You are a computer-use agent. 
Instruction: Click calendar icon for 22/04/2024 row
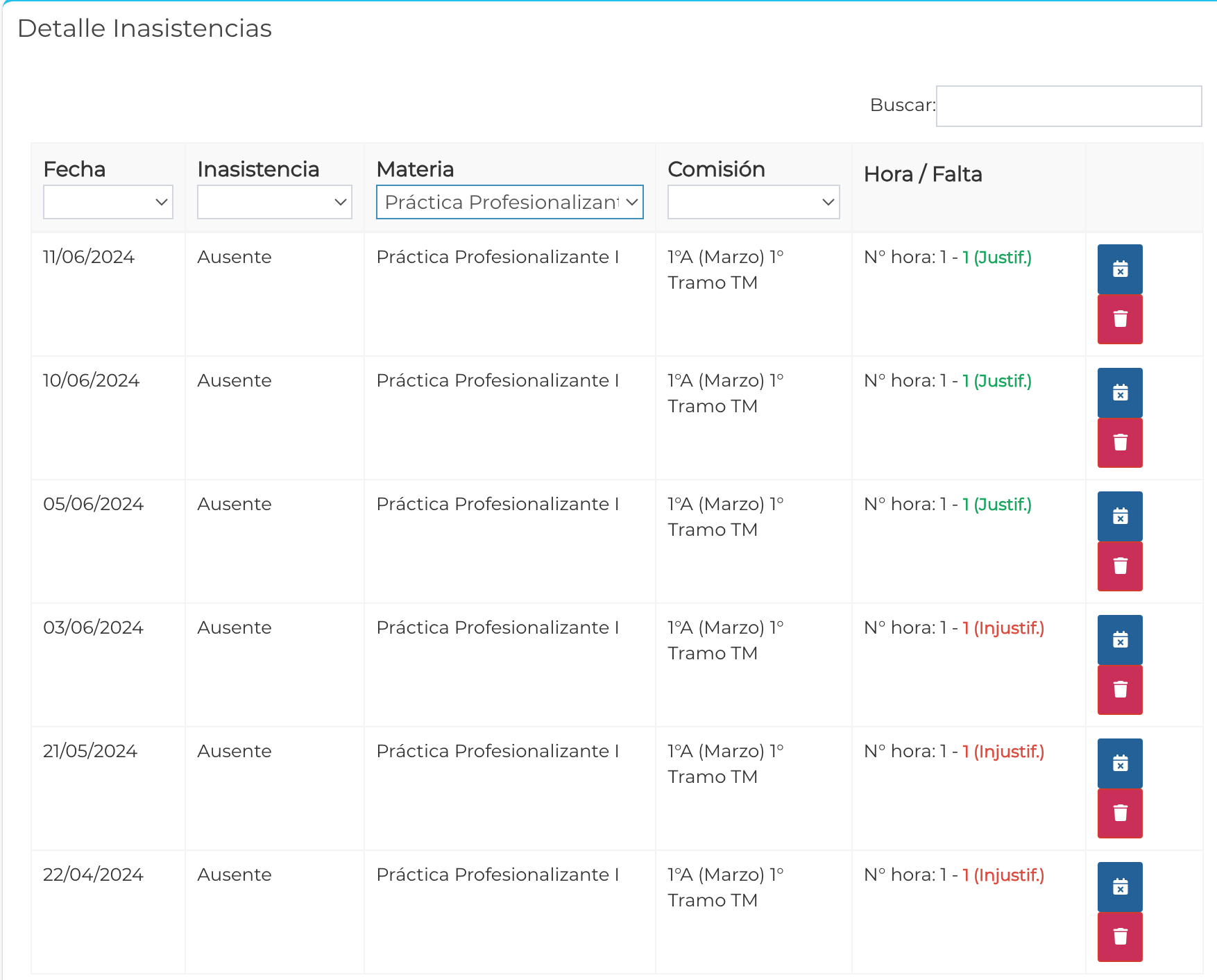pos(1119,887)
